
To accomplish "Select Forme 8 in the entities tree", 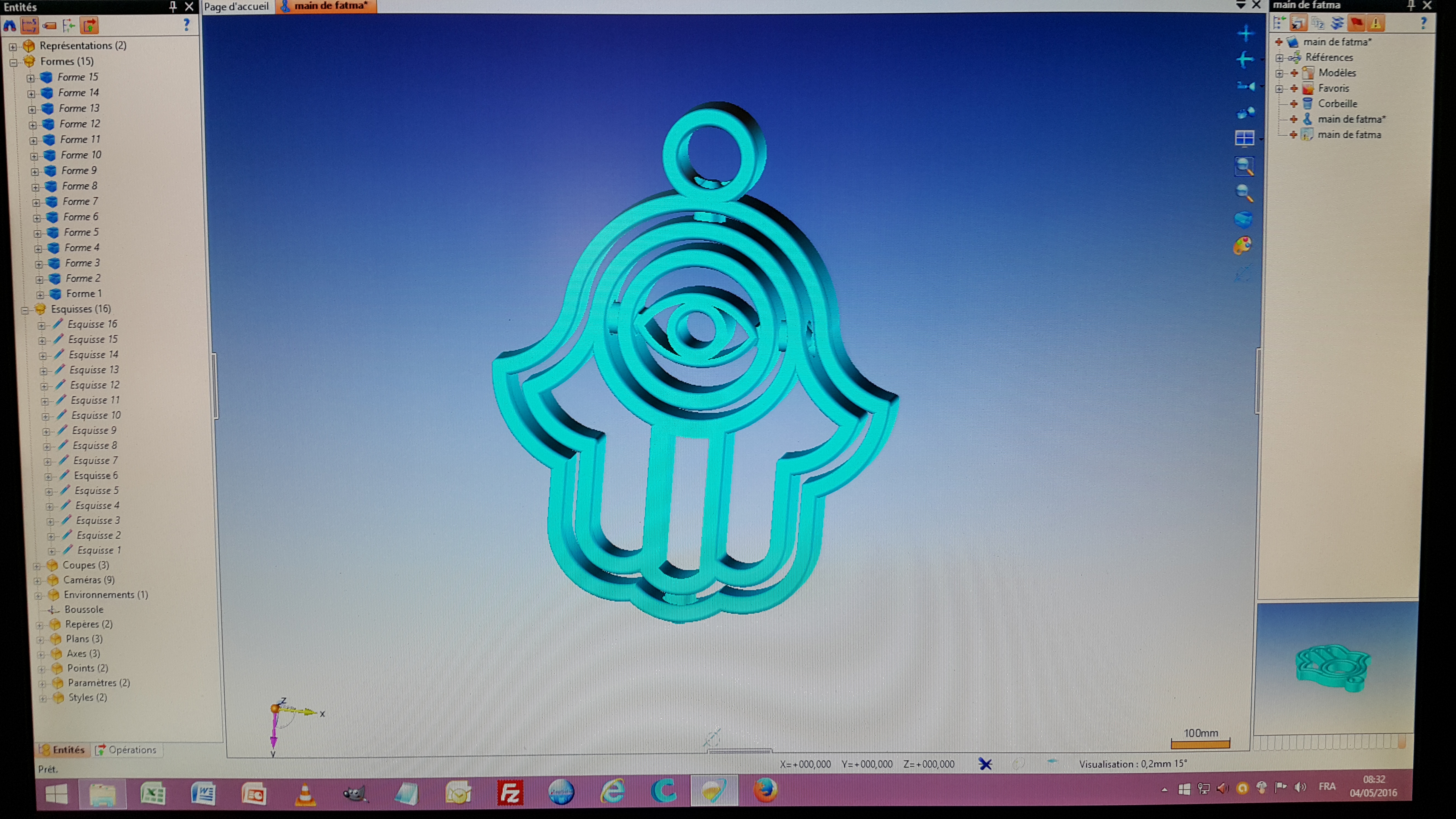I will (x=80, y=186).
